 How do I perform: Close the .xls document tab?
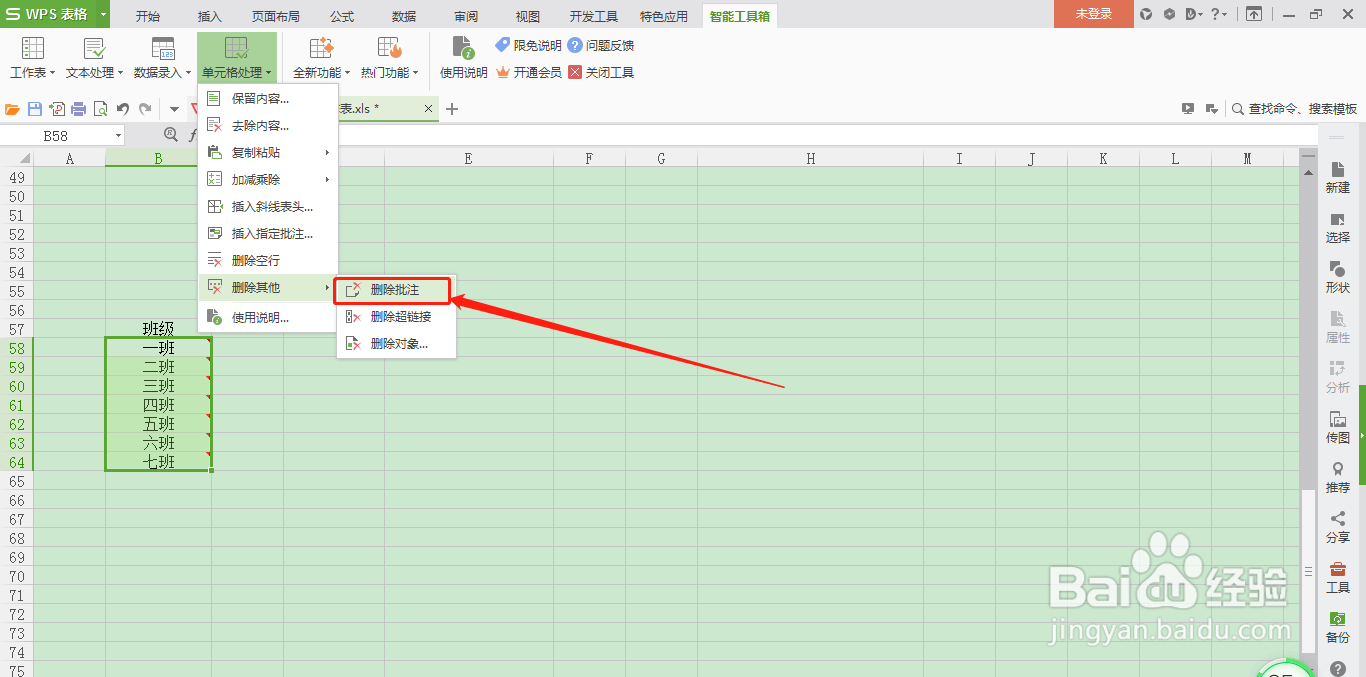pyautogui.click(x=429, y=109)
